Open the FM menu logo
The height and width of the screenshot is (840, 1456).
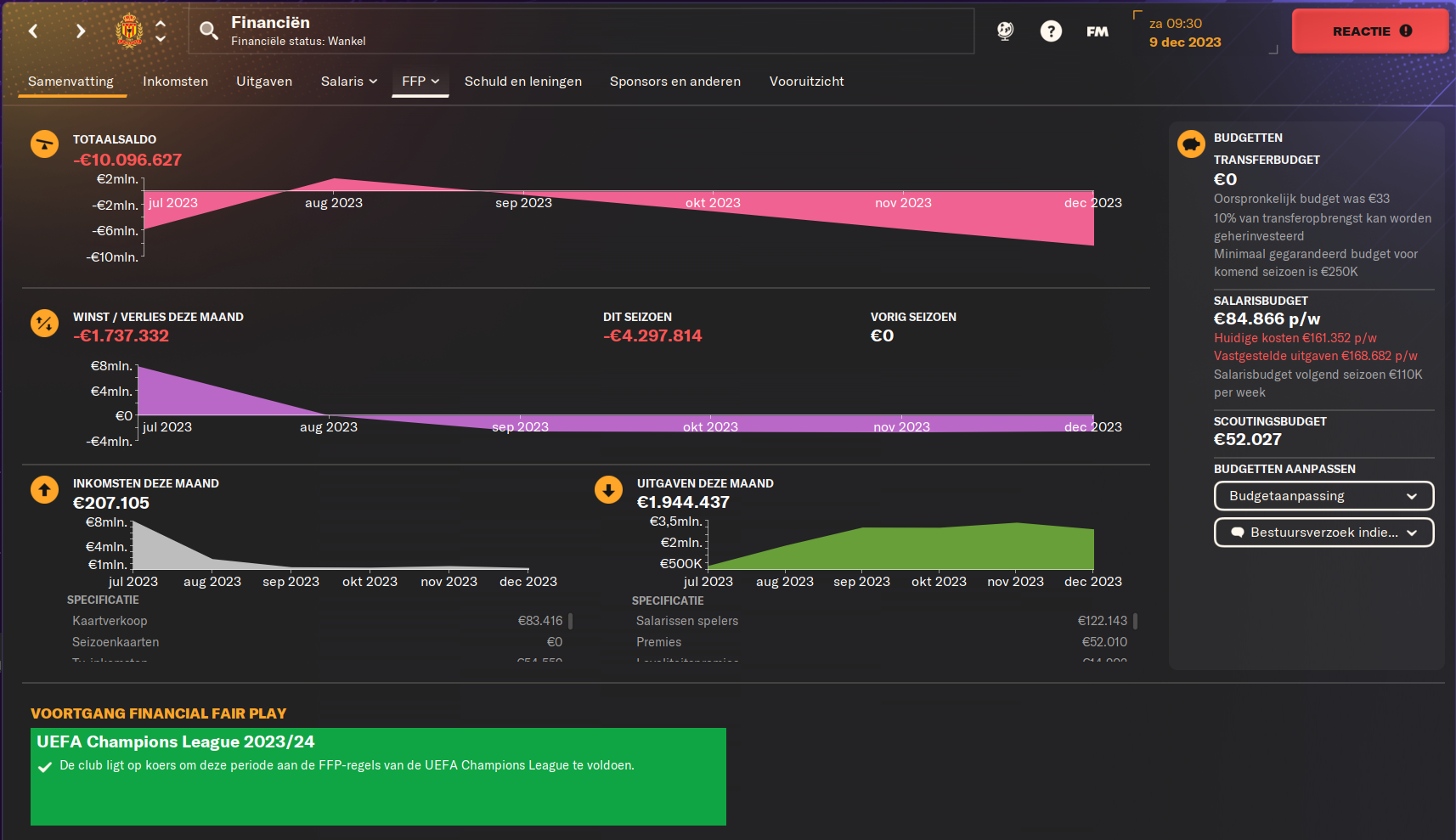[x=1098, y=31]
